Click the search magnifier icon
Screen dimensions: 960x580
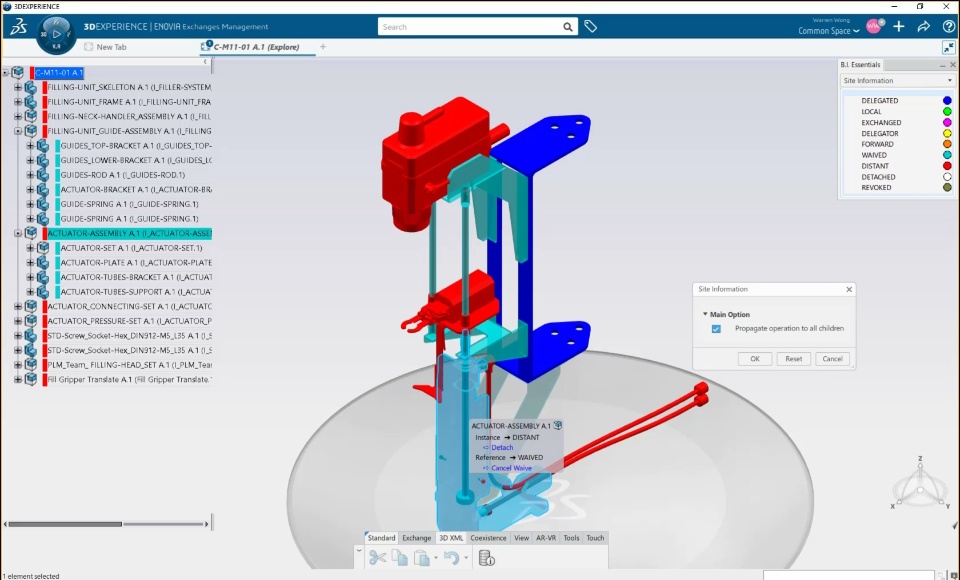pos(568,27)
